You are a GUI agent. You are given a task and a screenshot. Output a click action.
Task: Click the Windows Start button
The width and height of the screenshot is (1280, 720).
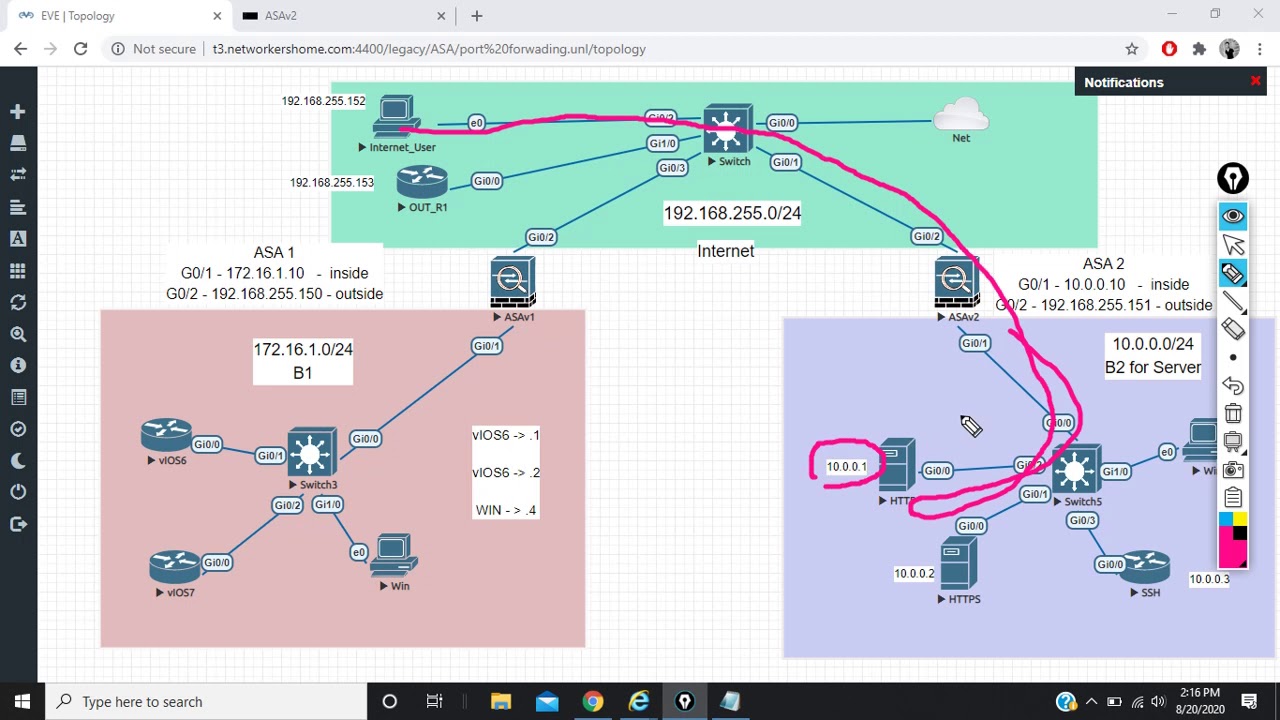[x=23, y=701]
